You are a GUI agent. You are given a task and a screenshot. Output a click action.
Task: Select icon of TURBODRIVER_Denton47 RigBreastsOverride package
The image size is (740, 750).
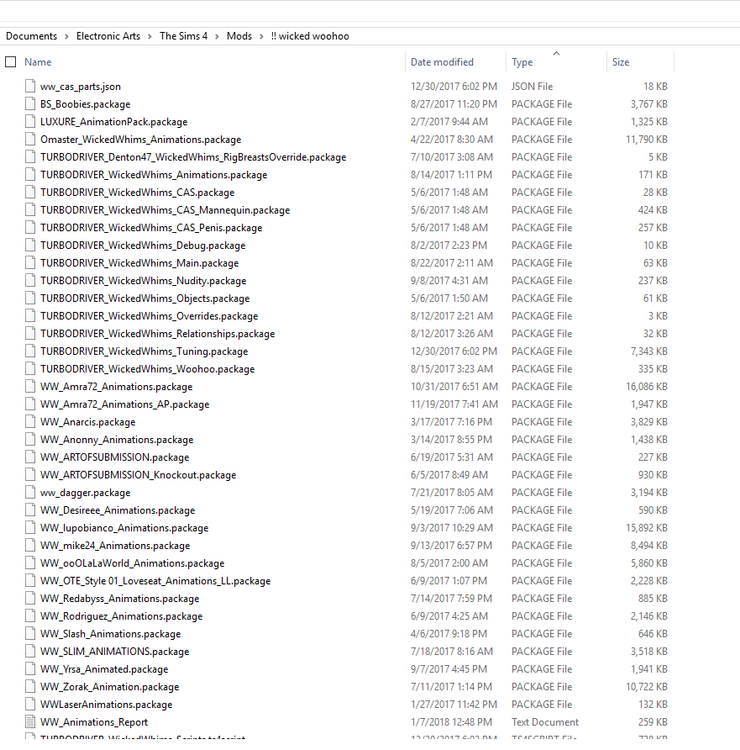[30, 157]
